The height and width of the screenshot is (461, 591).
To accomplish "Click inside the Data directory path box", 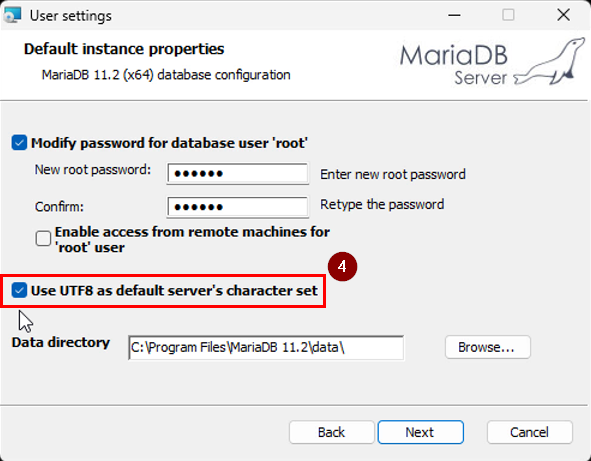I will click(266, 347).
